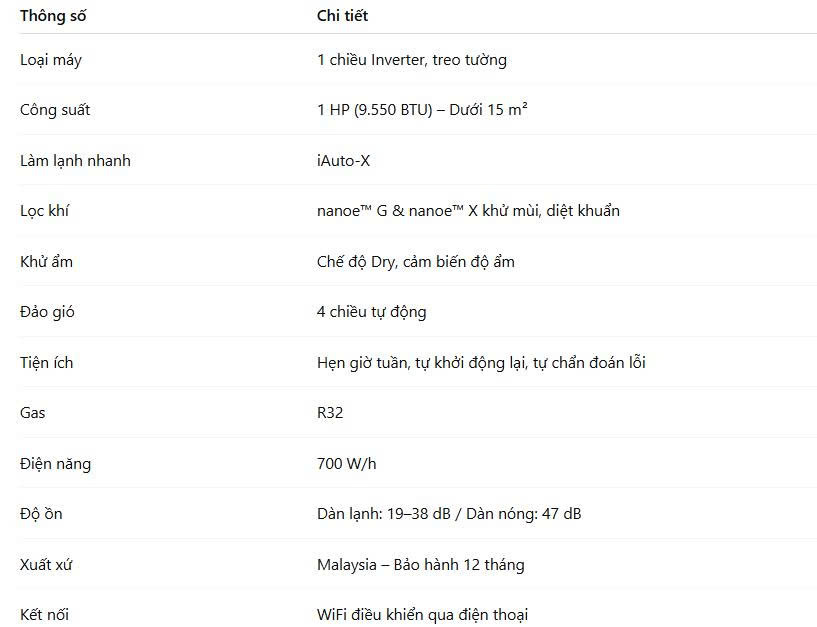
Task: Click the "Thông số" column header
Action: (x=51, y=16)
